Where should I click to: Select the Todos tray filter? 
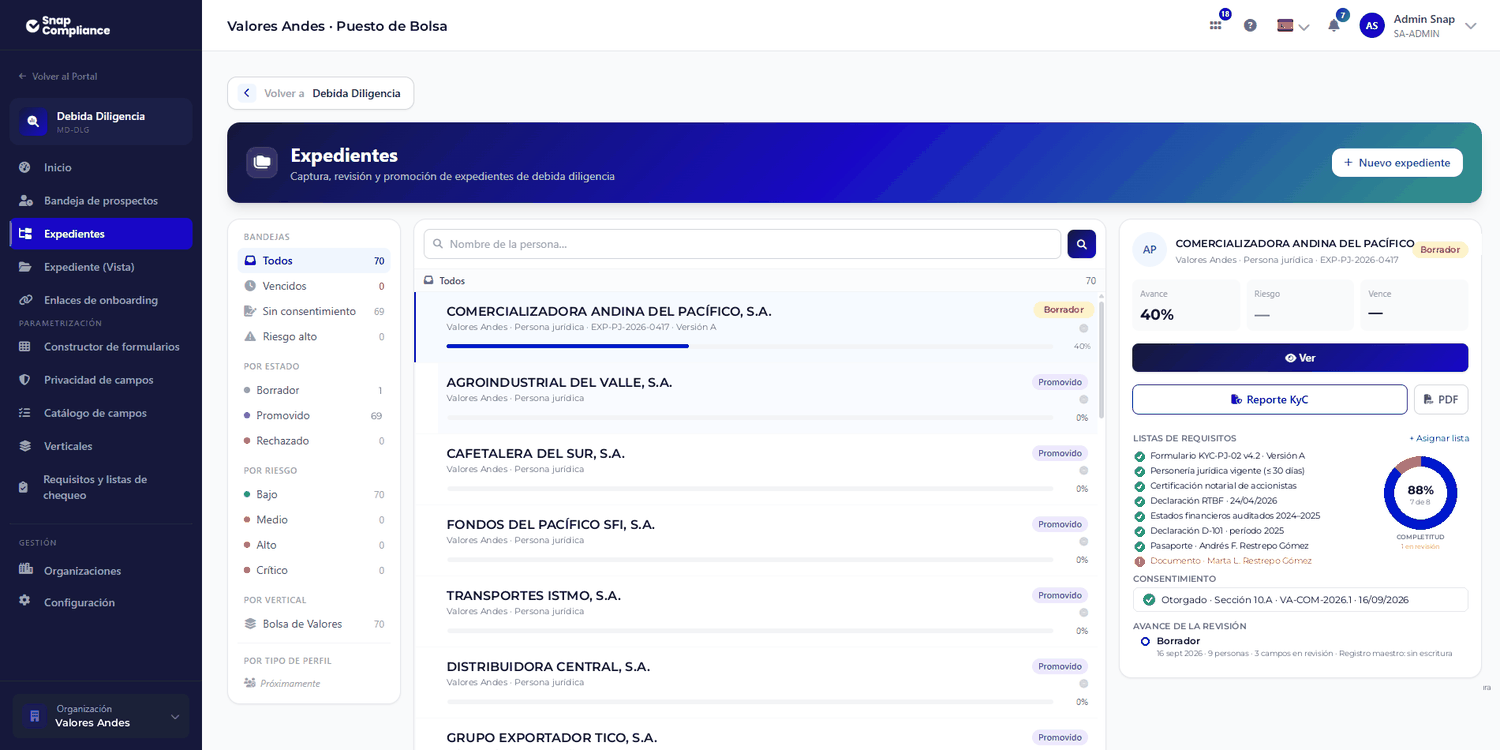[x=314, y=261]
